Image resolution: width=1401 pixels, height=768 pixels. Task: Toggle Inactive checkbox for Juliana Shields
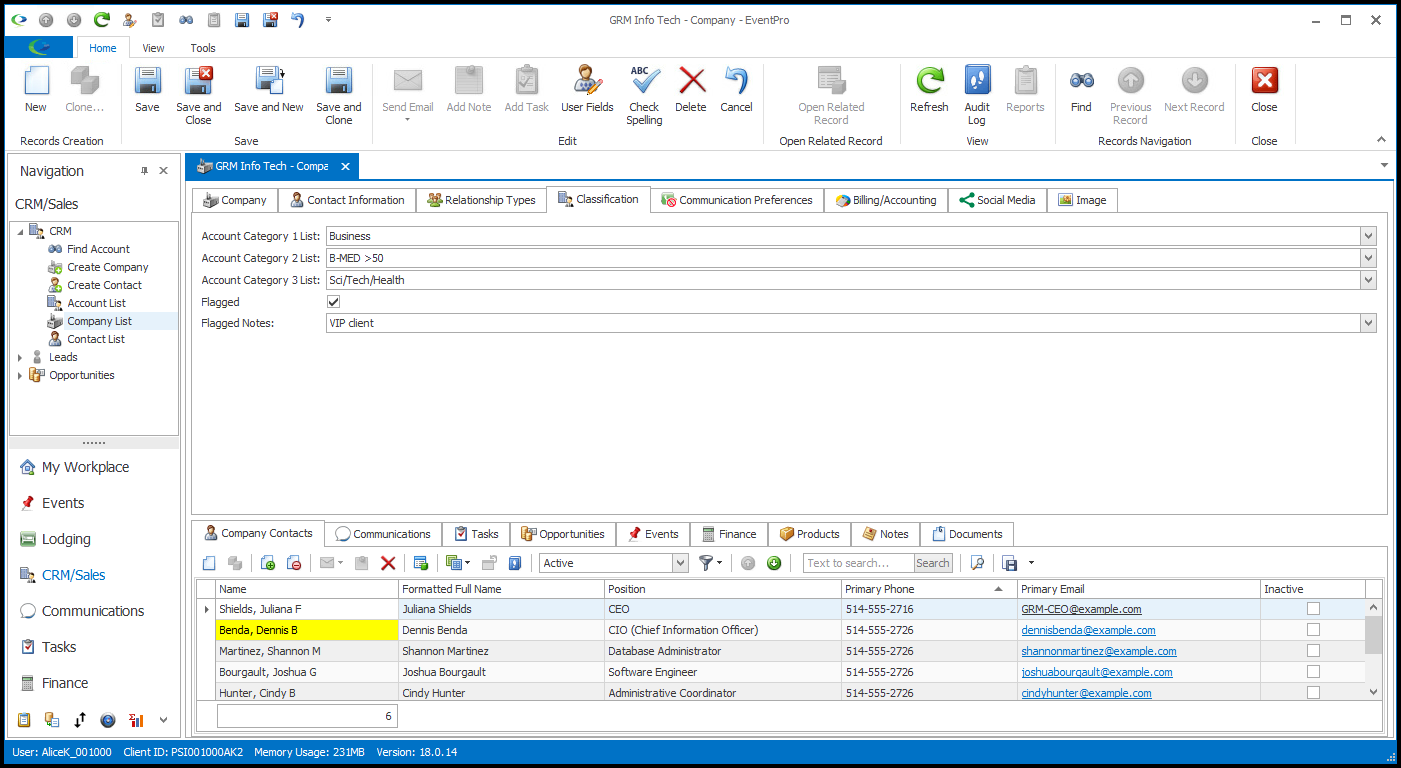point(1313,609)
